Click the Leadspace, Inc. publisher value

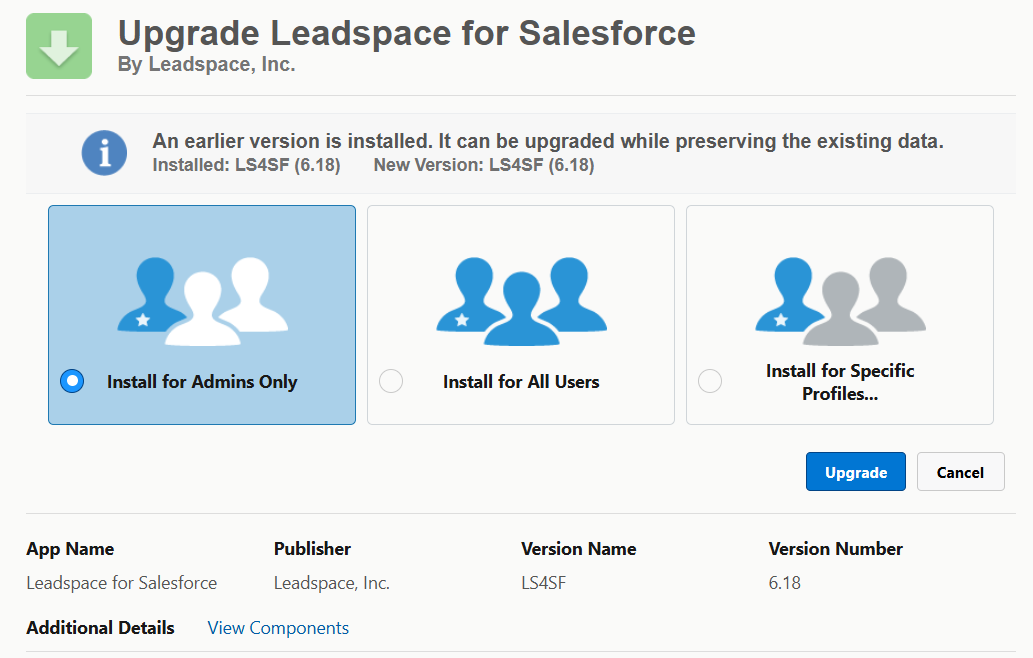[331, 583]
